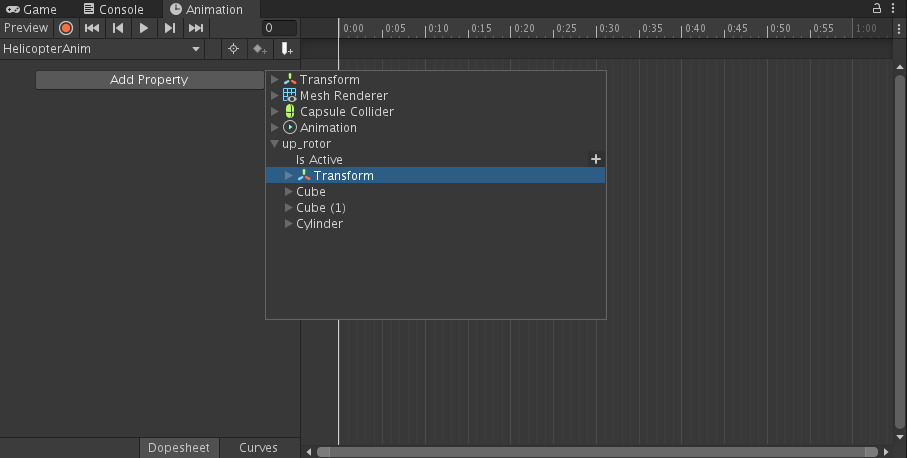Play the animation clip
The width and height of the screenshot is (907, 458).
[144, 28]
